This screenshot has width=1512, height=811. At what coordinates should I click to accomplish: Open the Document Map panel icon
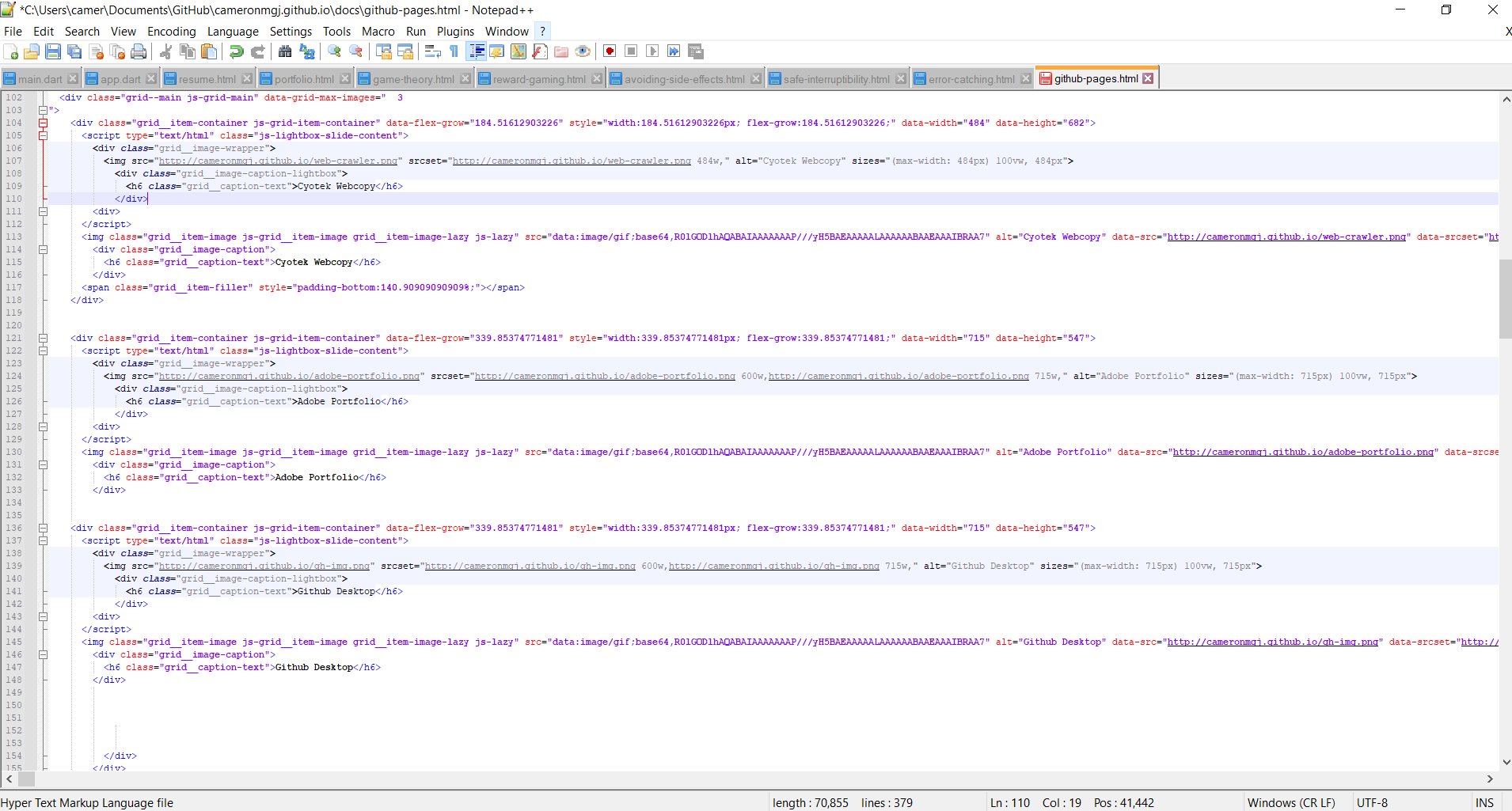point(519,51)
